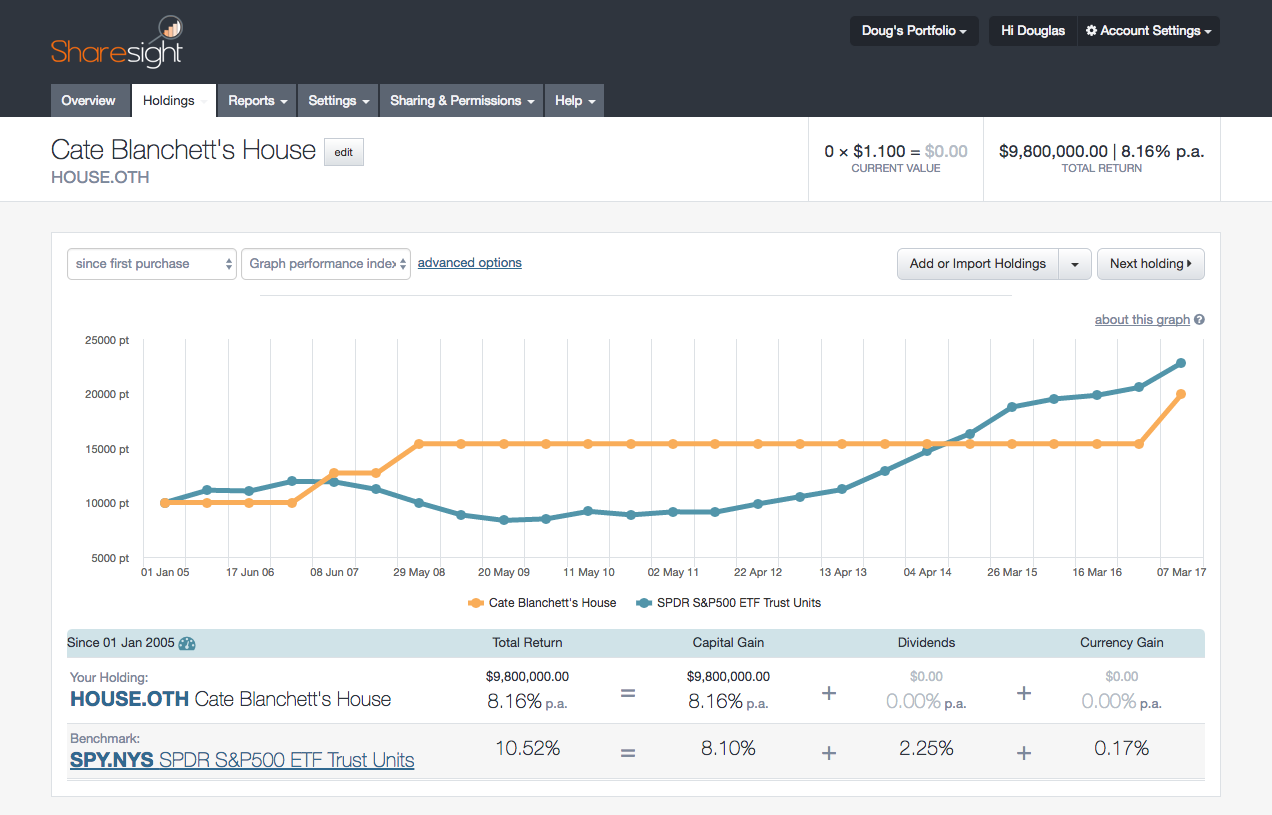Click the $9,800,000.00 | 8.16% p.a. total return
The width and height of the screenshot is (1272, 815).
pos(1101,152)
